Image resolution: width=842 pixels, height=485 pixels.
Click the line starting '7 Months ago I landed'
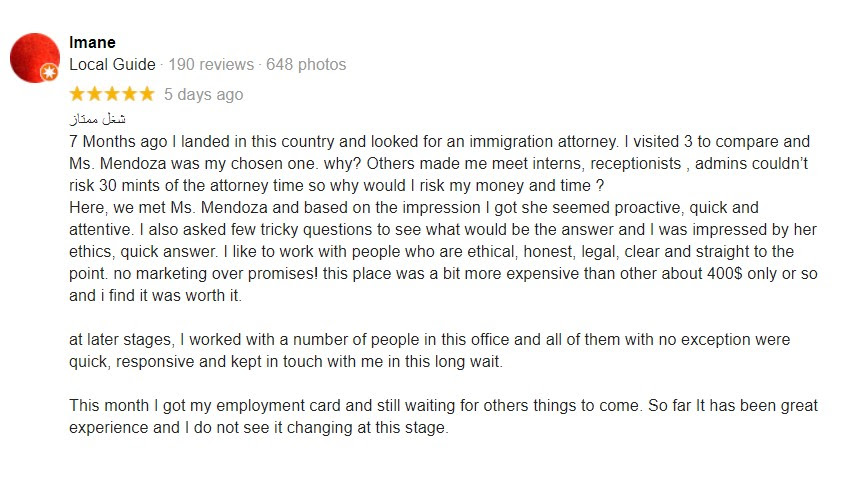coord(439,142)
